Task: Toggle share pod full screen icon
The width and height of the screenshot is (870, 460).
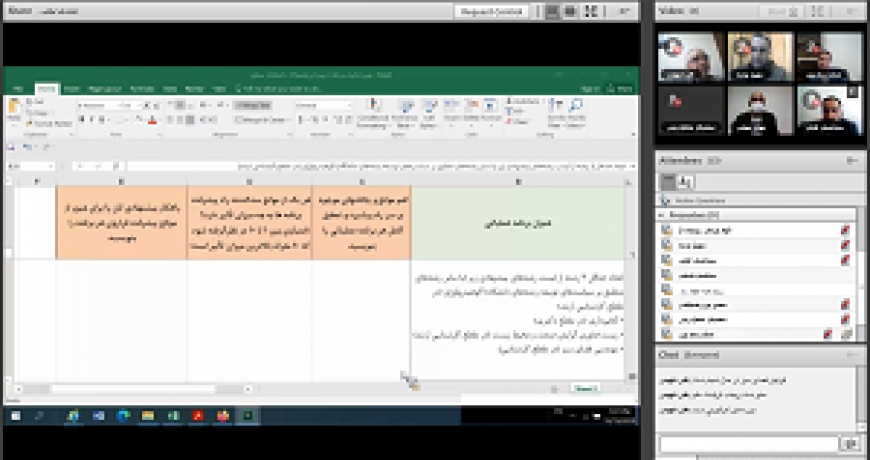Action: [591, 11]
